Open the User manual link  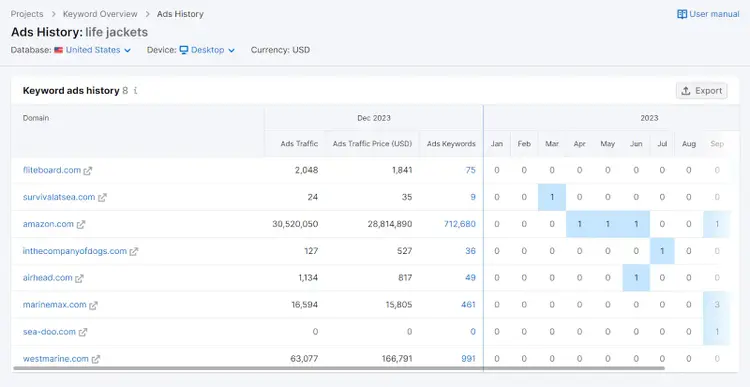(x=714, y=14)
